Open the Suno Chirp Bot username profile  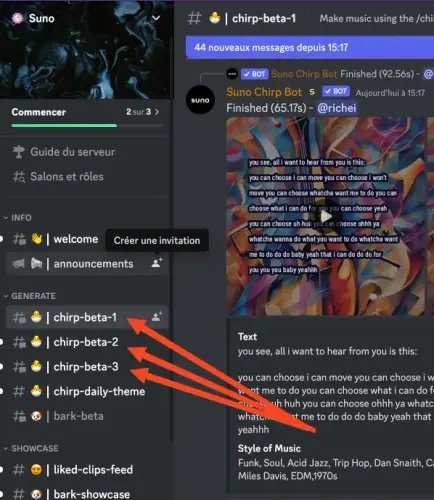click(x=264, y=92)
